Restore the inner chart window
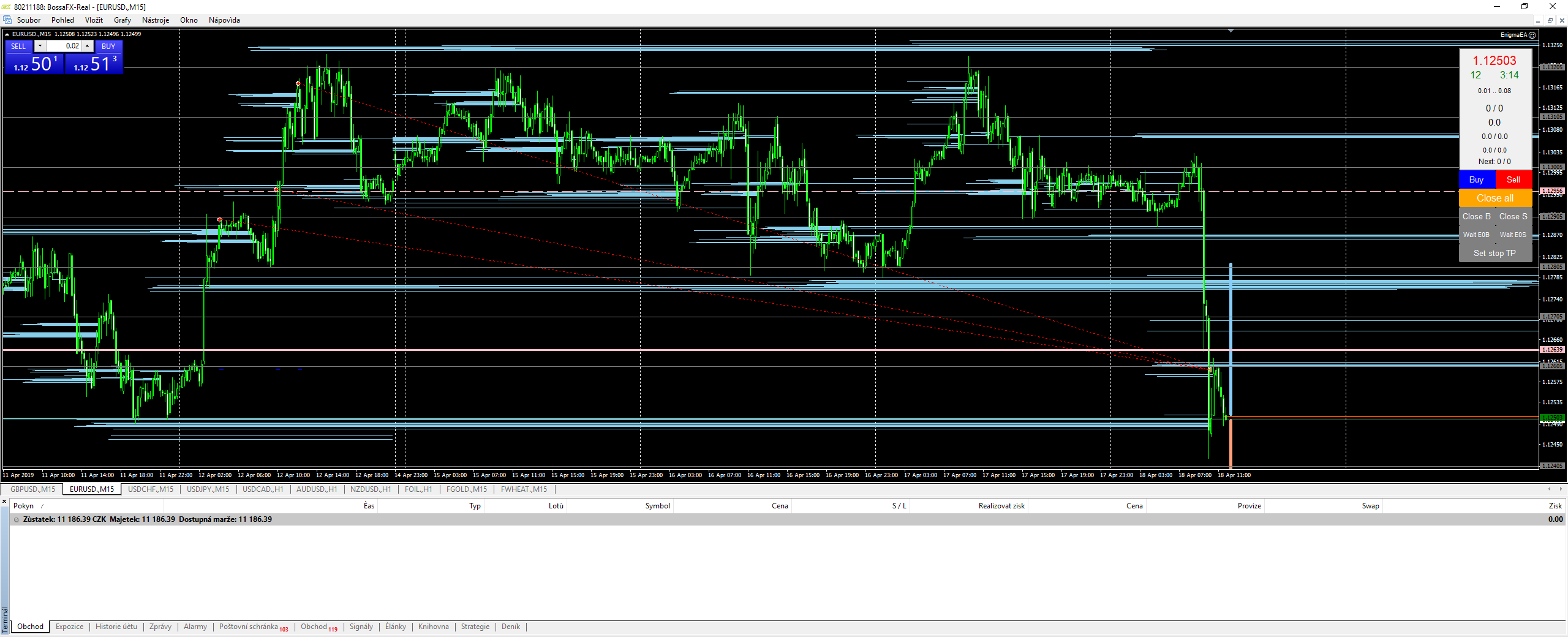Screen dimensions: 1568x637 point(1550,20)
